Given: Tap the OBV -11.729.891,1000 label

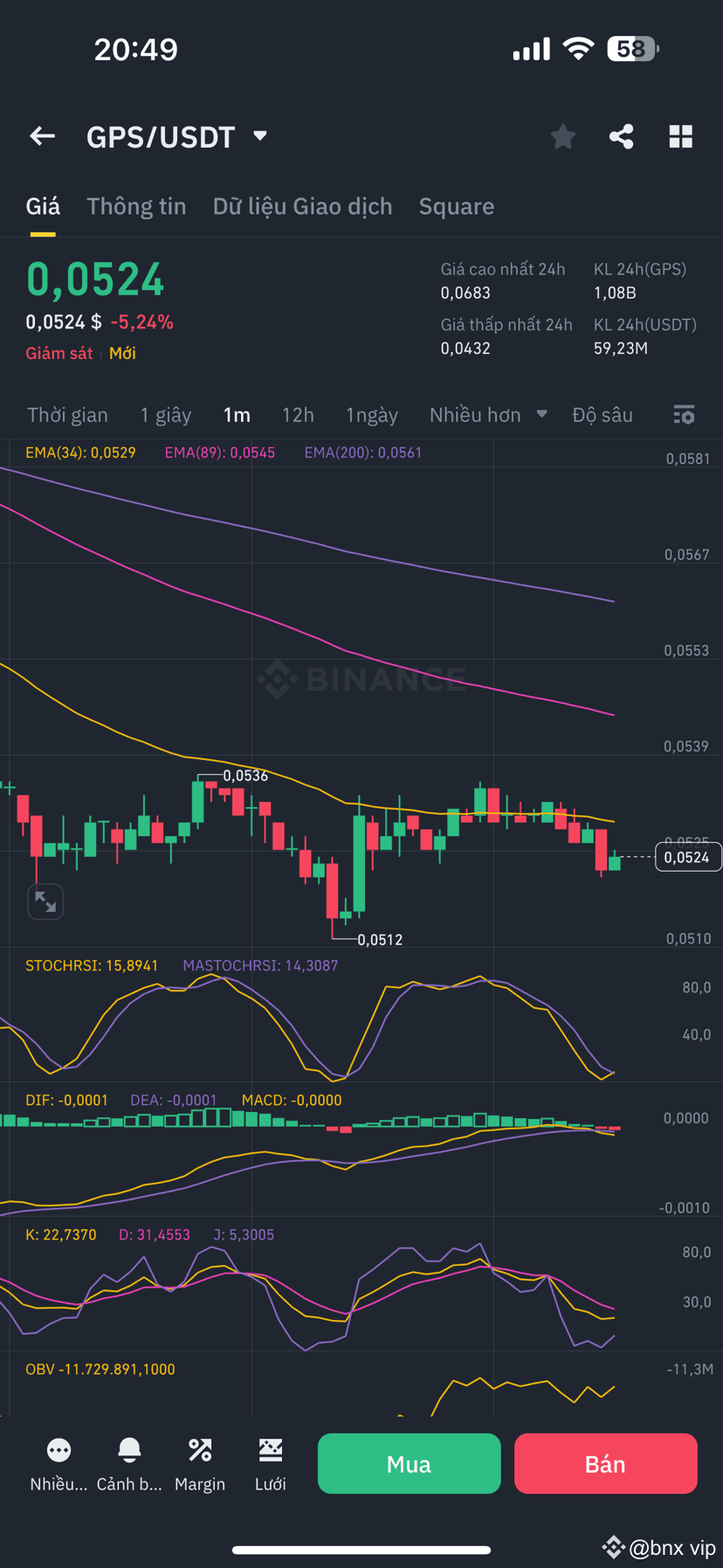Looking at the screenshot, I should 100,1369.
